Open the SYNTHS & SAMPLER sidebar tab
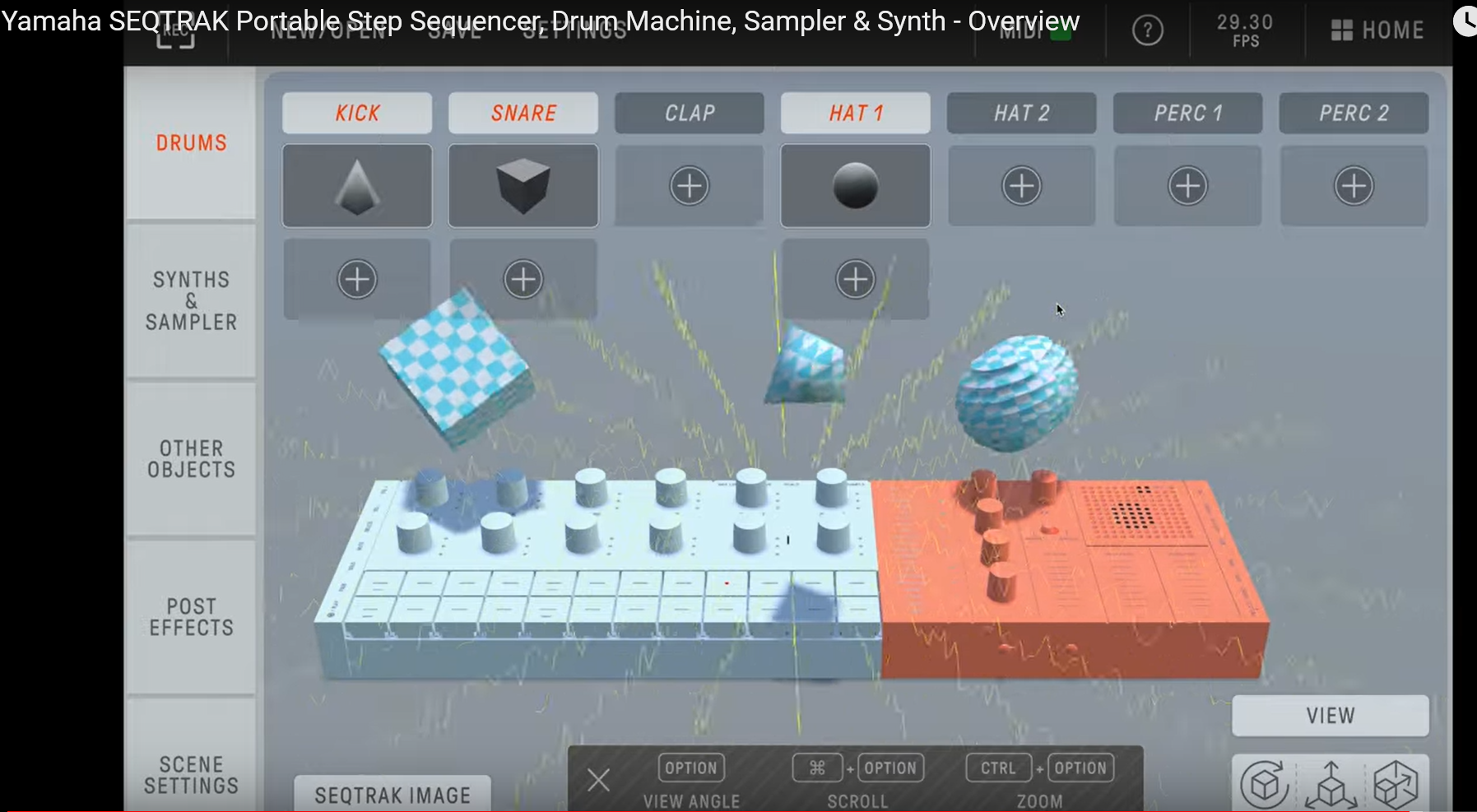 click(191, 301)
